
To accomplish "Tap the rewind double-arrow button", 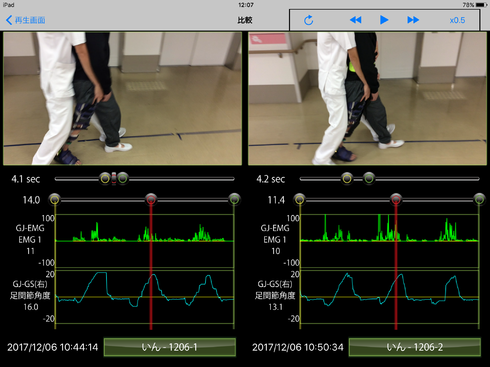I will point(355,20).
